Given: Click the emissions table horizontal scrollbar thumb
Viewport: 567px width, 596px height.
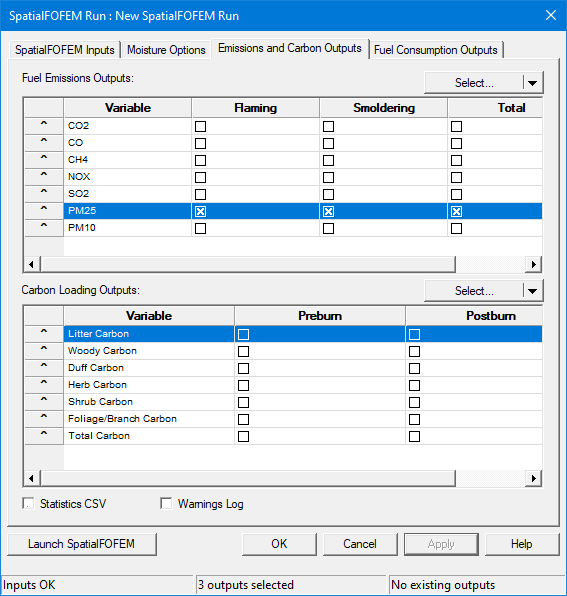Looking at the screenshot, I should 248,264.
